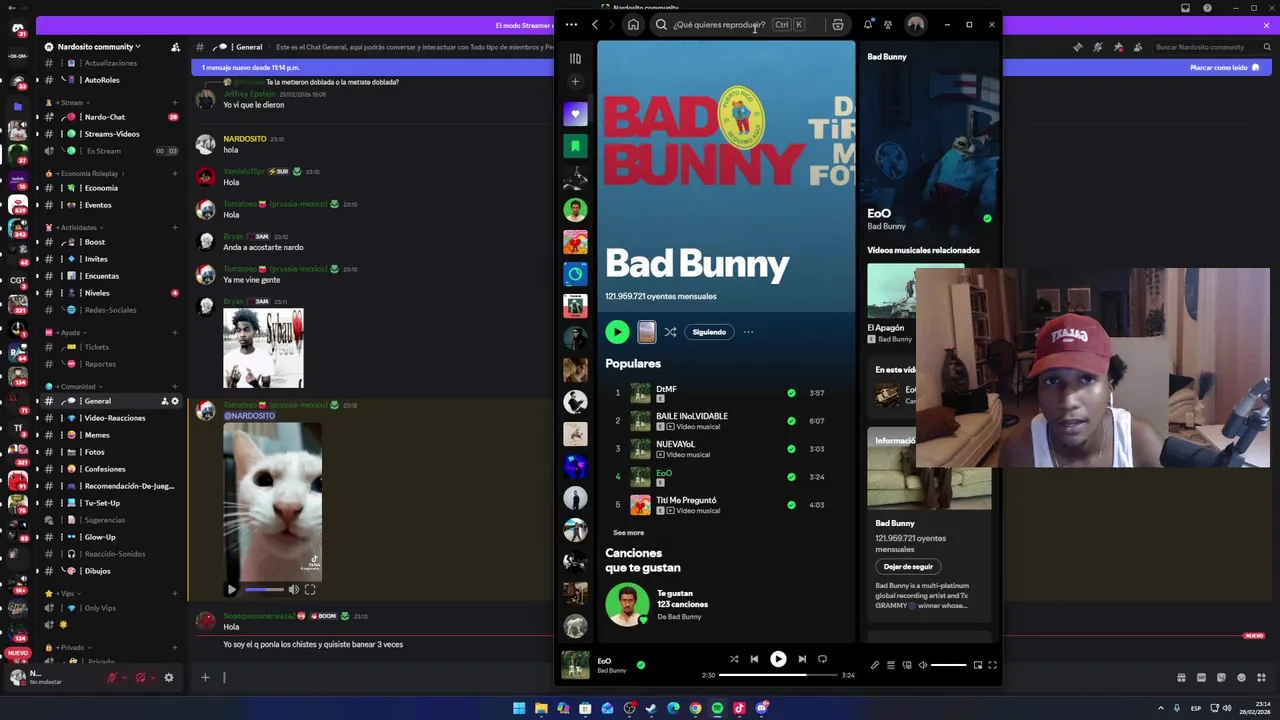Unmute the microphone in Discord user panel
This screenshot has height=720, width=1280.
112,678
